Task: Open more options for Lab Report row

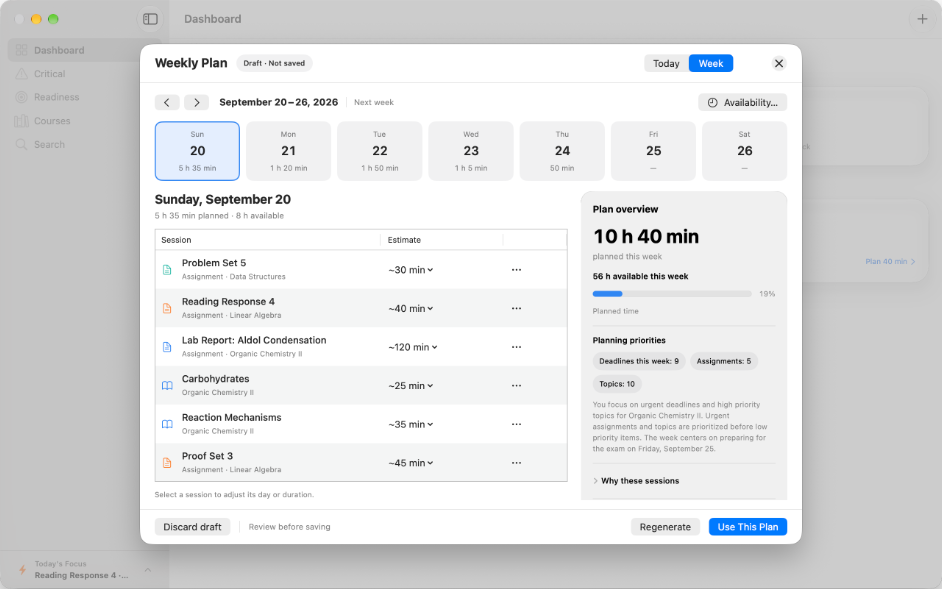Action: pos(516,347)
